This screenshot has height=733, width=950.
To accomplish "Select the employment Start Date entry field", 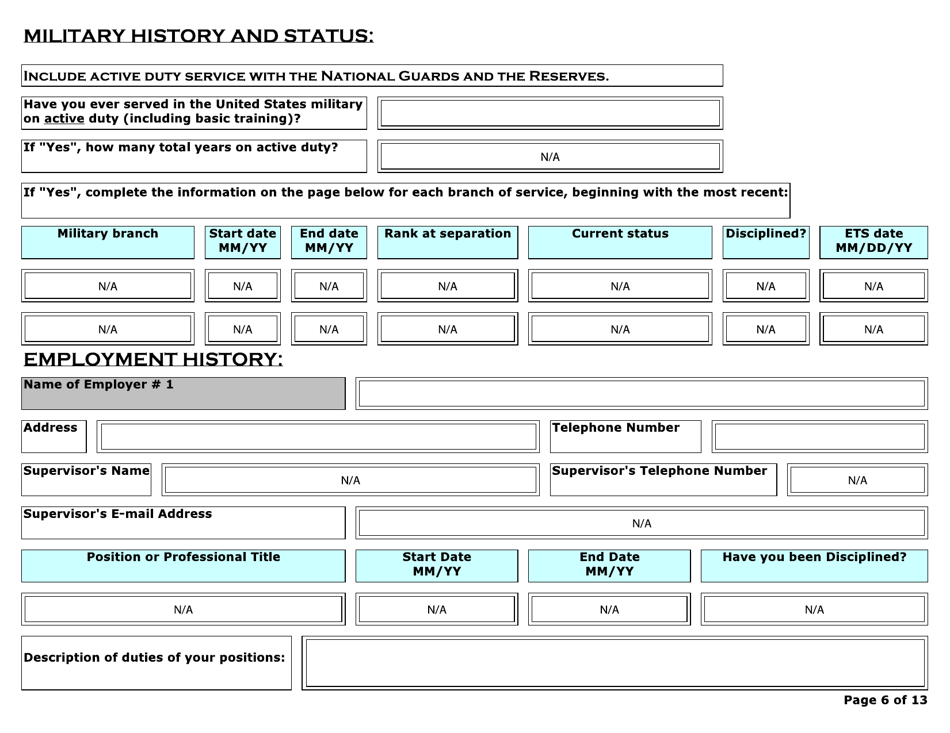I will [x=437, y=609].
